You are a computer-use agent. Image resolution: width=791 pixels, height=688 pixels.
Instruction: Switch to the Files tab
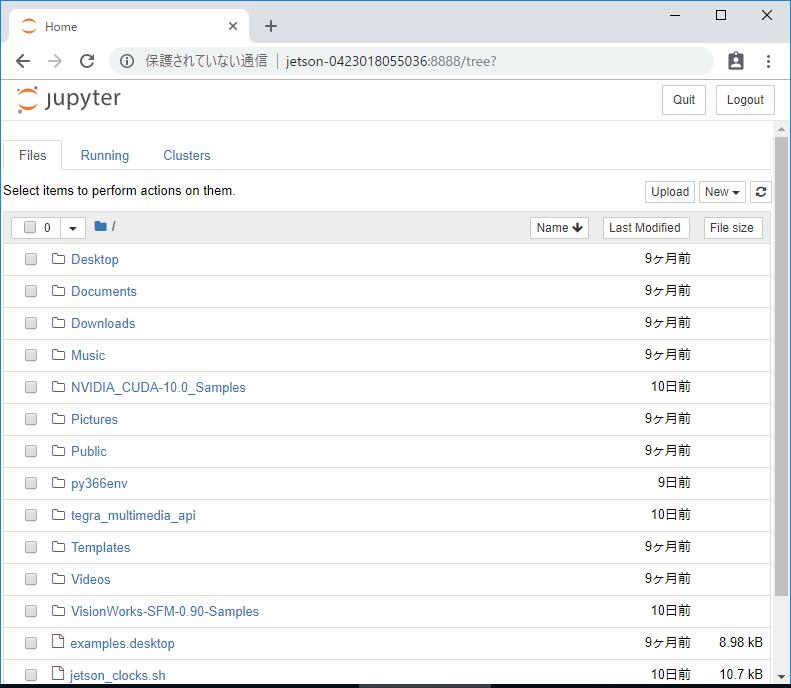tap(33, 155)
